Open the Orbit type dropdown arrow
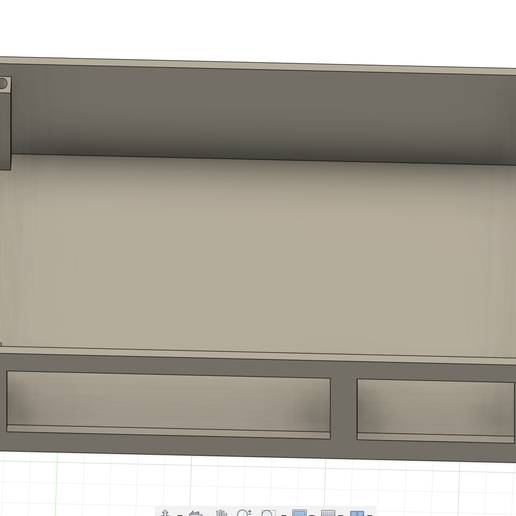 point(180,514)
